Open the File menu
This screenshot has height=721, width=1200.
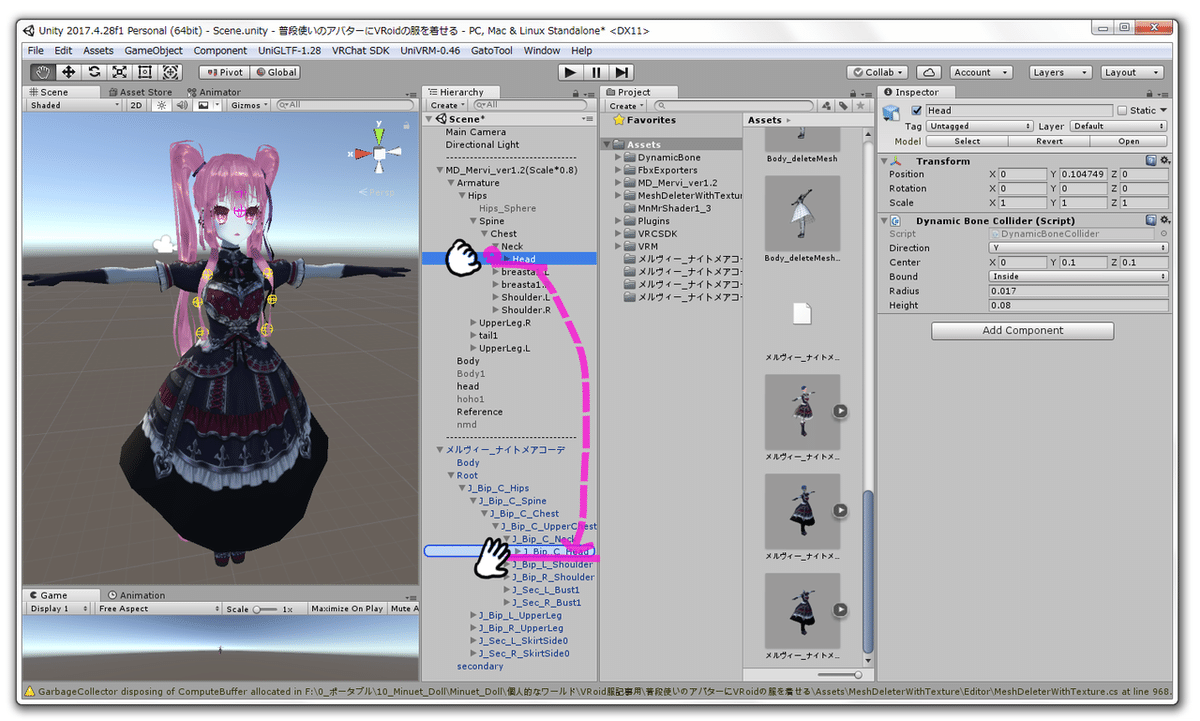tap(36, 50)
